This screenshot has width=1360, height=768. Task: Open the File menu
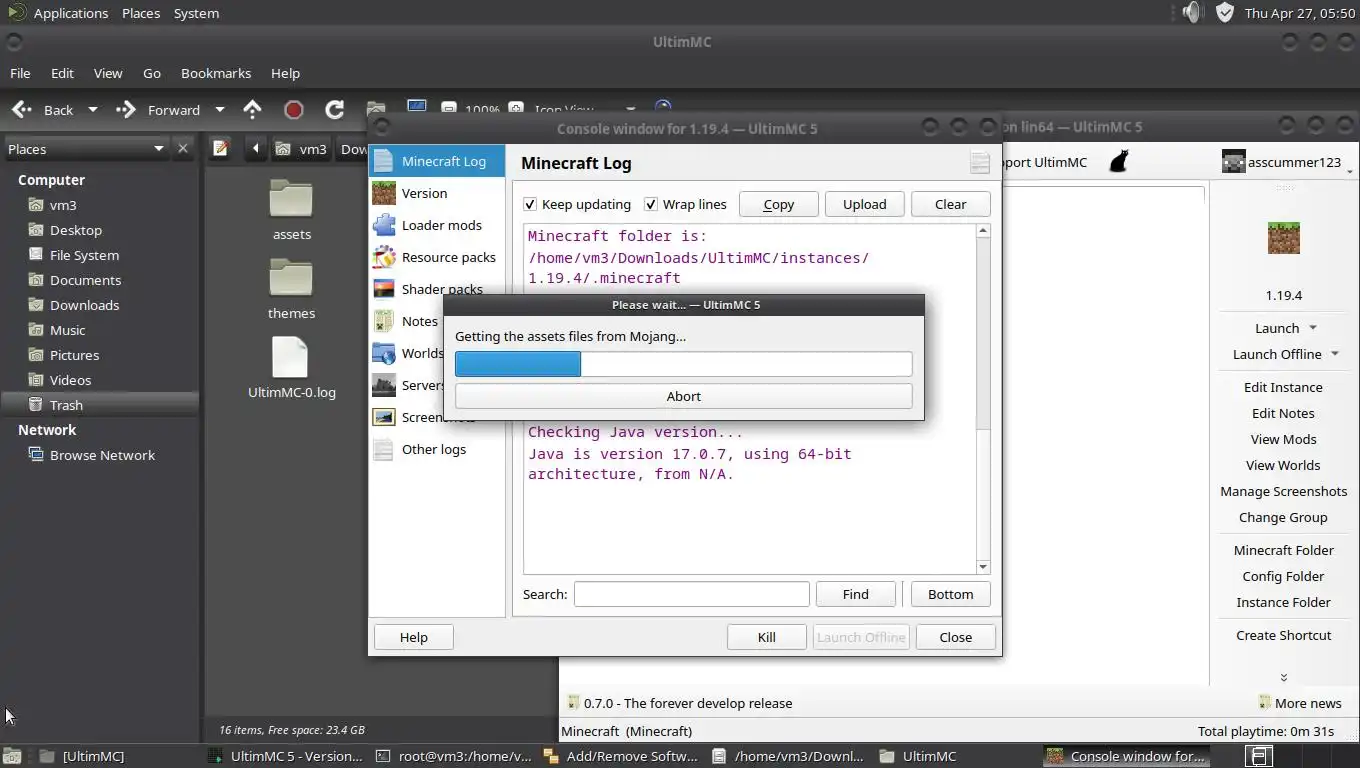pyautogui.click(x=20, y=73)
